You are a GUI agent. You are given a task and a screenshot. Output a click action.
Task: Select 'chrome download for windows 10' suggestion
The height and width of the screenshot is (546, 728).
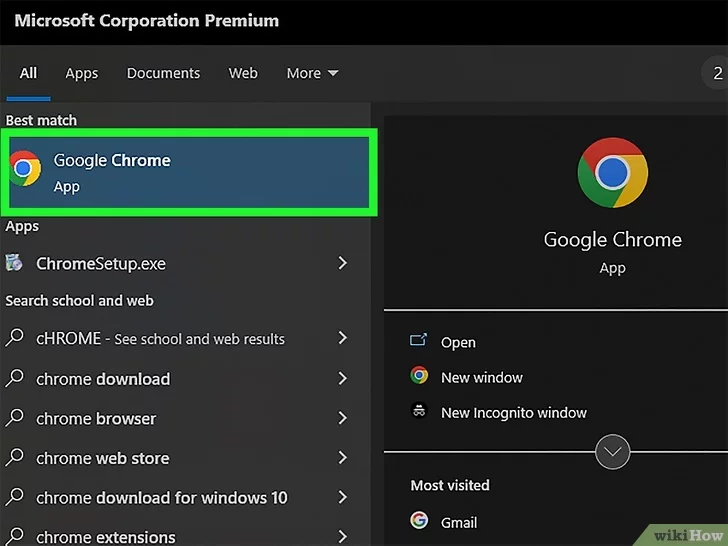tap(185, 497)
